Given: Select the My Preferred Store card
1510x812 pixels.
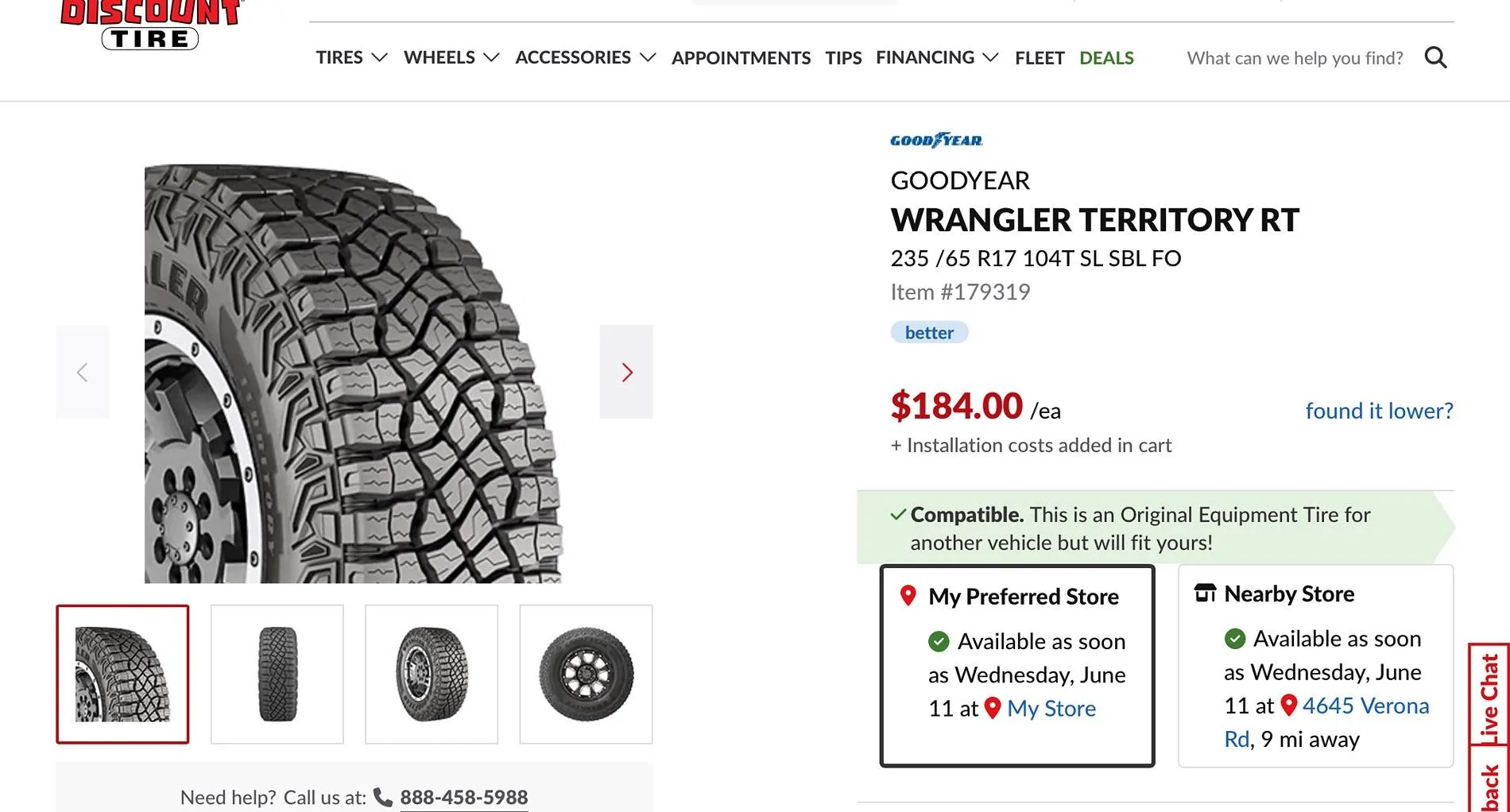Looking at the screenshot, I should (1017, 665).
